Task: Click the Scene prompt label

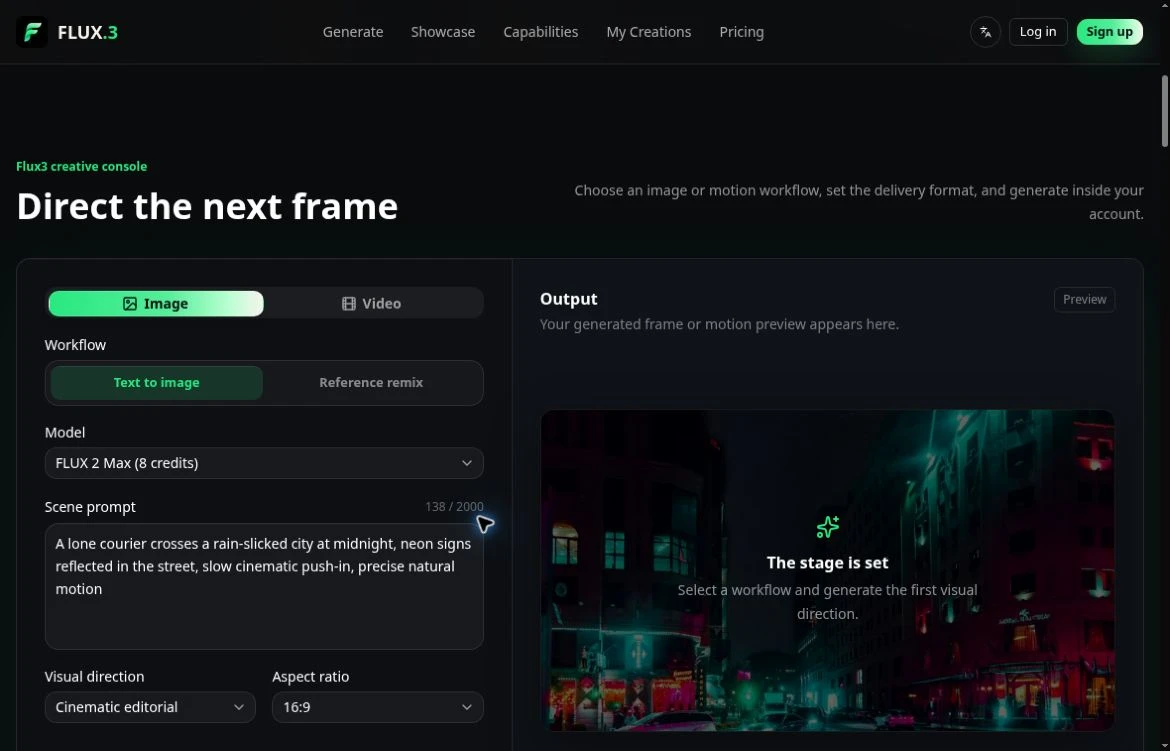Action: (90, 507)
